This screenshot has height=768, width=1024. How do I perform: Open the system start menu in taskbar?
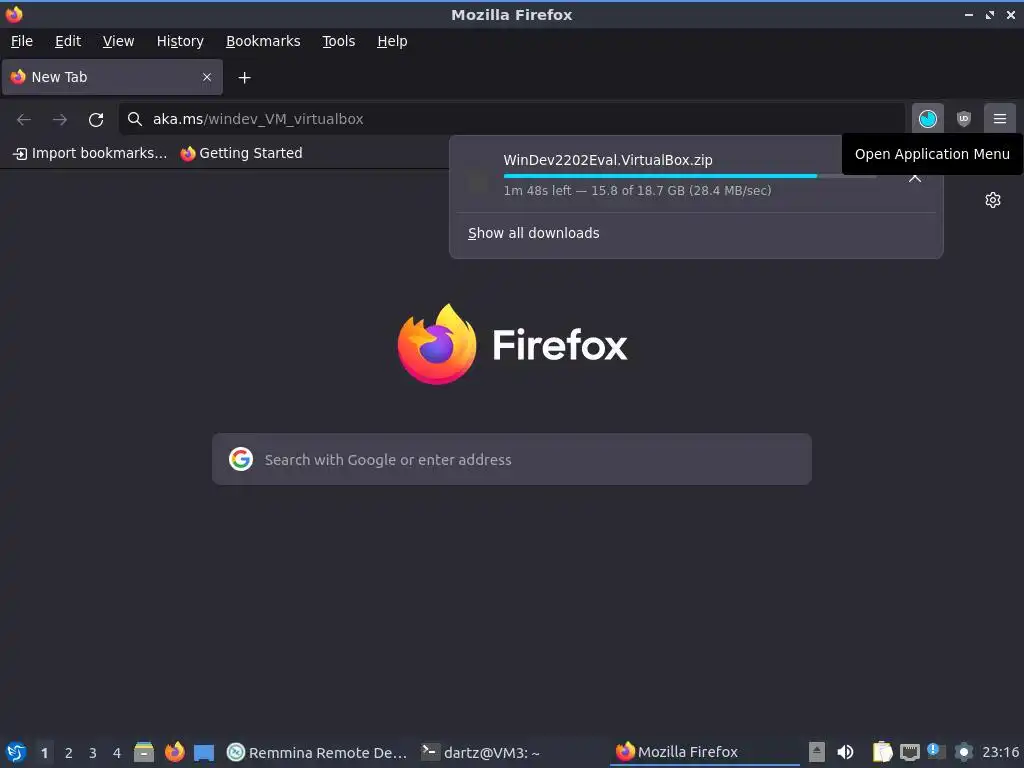point(16,752)
